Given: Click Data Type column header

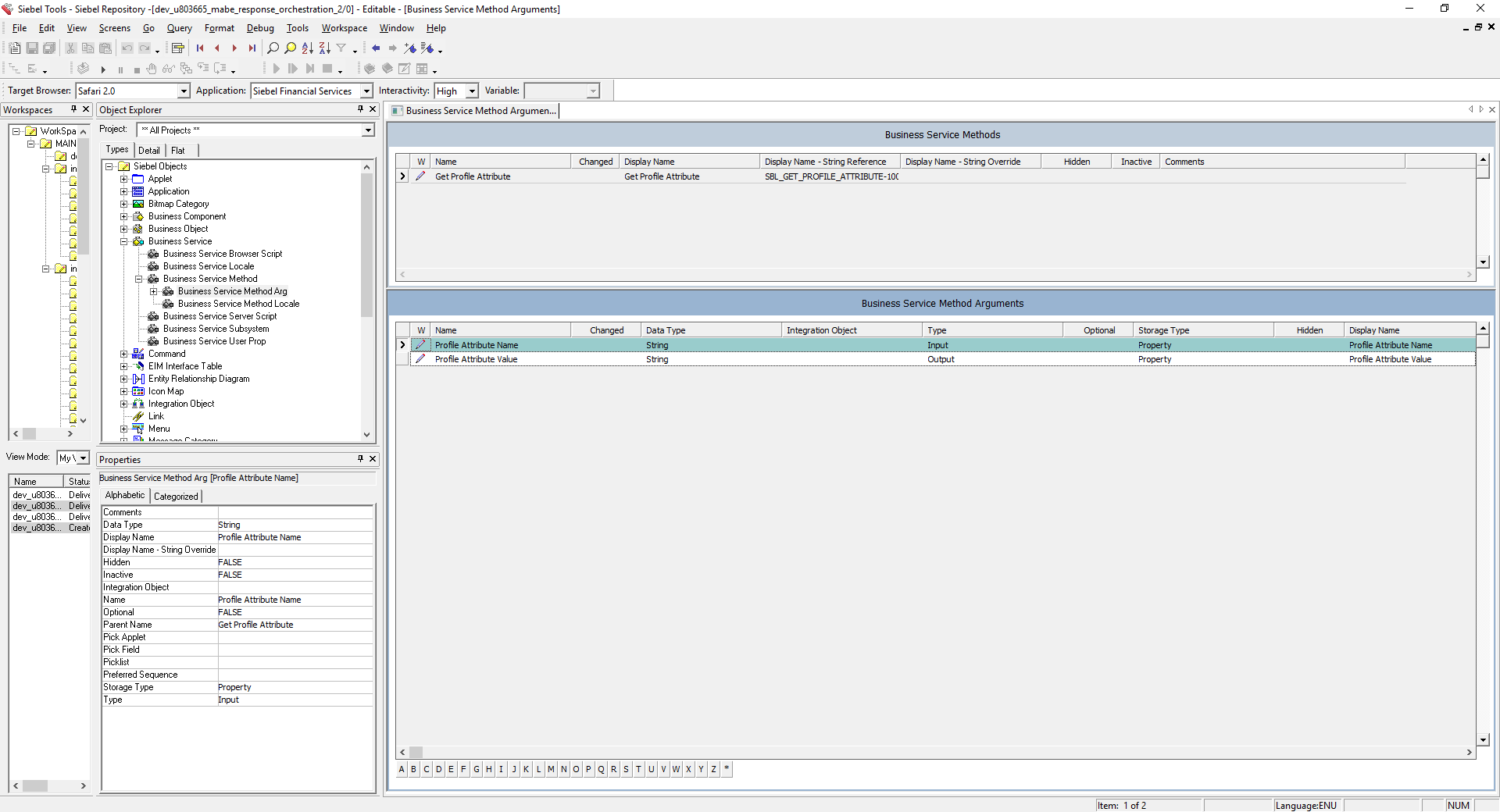Looking at the screenshot, I should tap(711, 330).
